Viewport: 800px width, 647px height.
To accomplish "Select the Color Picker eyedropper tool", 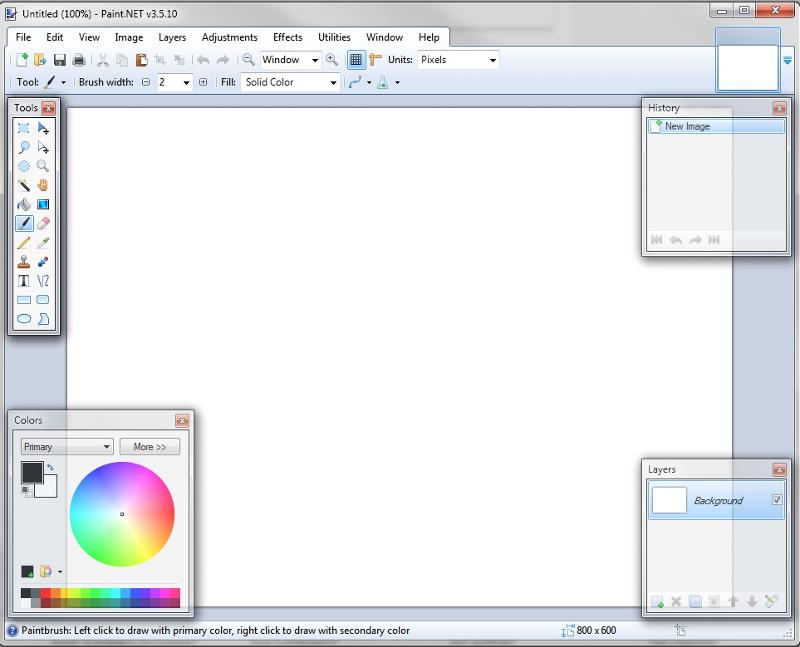I will pyautogui.click(x=43, y=243).
